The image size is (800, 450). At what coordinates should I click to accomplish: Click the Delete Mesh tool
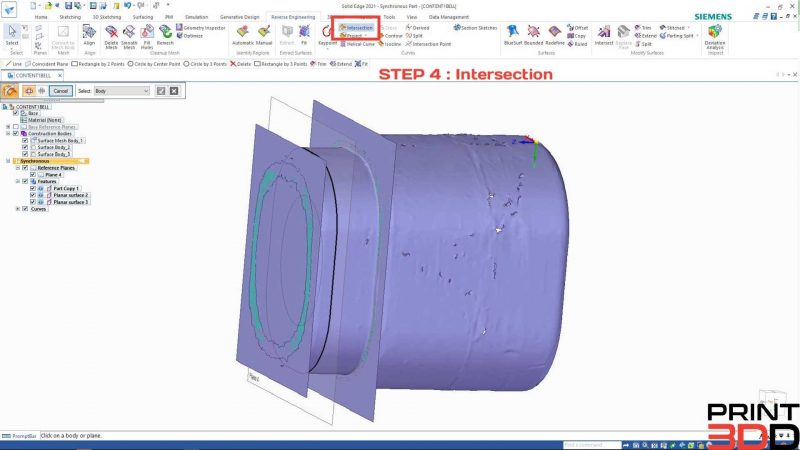point(111,36)
